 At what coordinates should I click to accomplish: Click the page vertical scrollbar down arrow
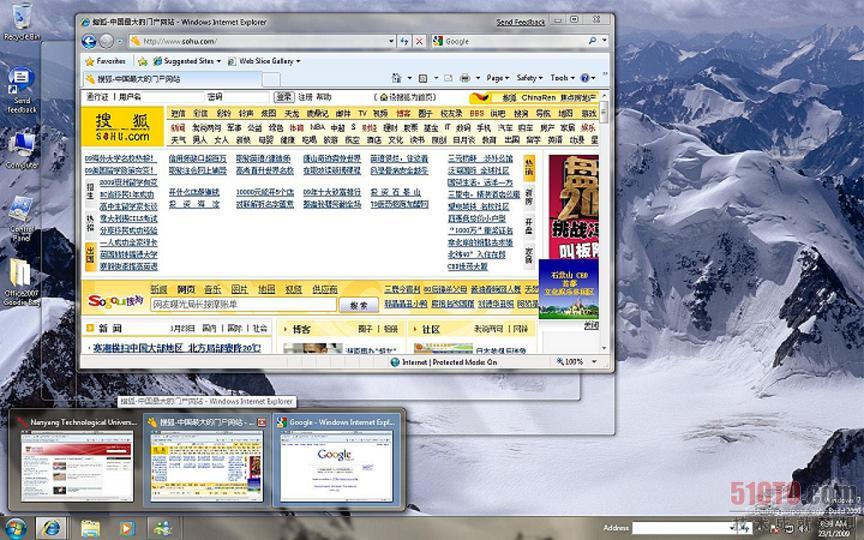[x=604, y=348]
